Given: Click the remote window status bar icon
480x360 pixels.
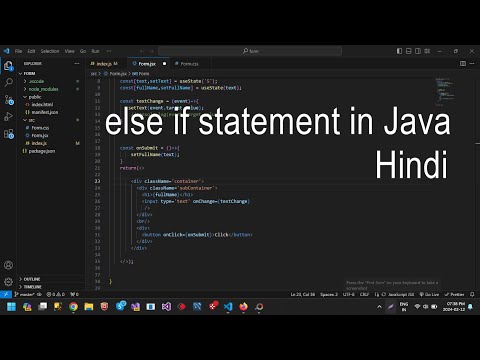Looking at the screenshot, I should [6, 294].
